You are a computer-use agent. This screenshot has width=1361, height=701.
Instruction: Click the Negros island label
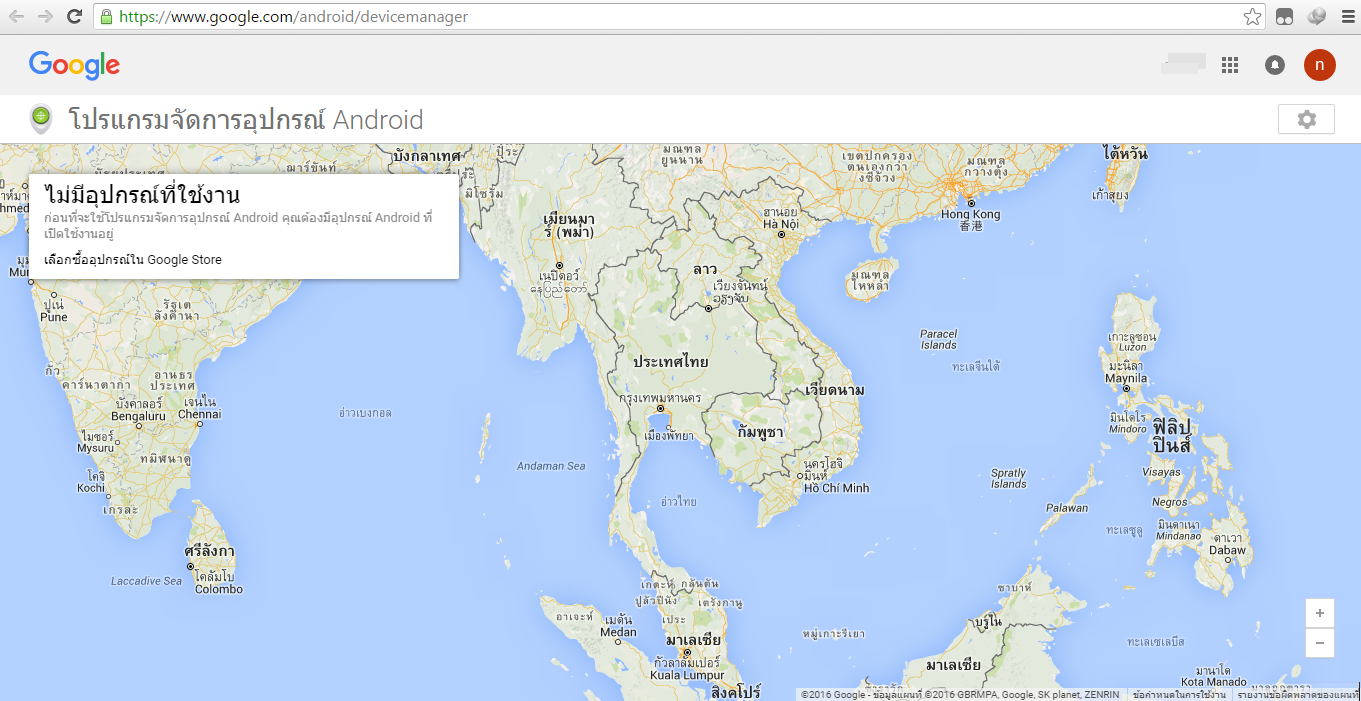click(x=1170, y=502)
